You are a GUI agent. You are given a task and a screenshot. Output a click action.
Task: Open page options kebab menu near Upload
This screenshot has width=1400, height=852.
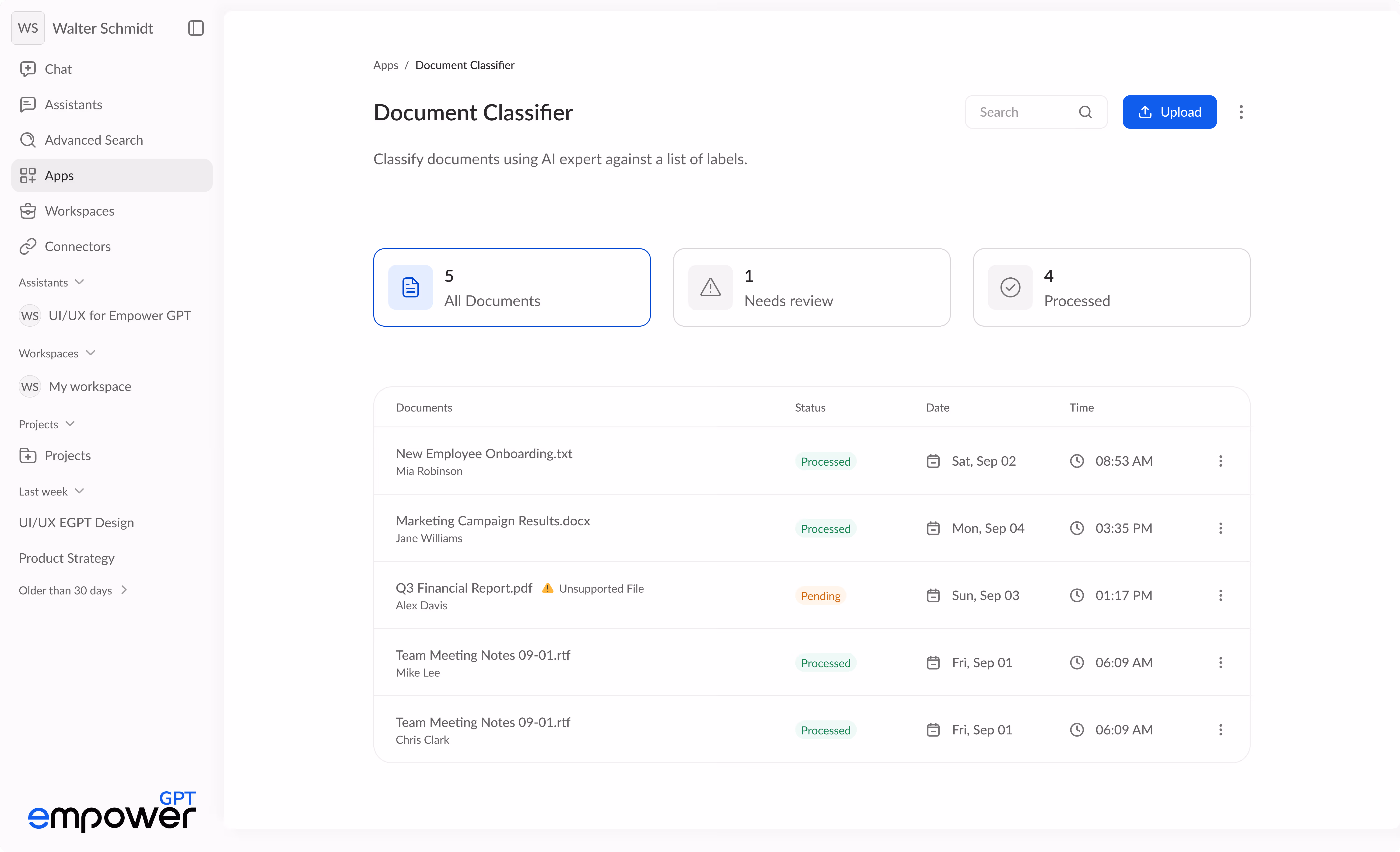coord(1241,112)
